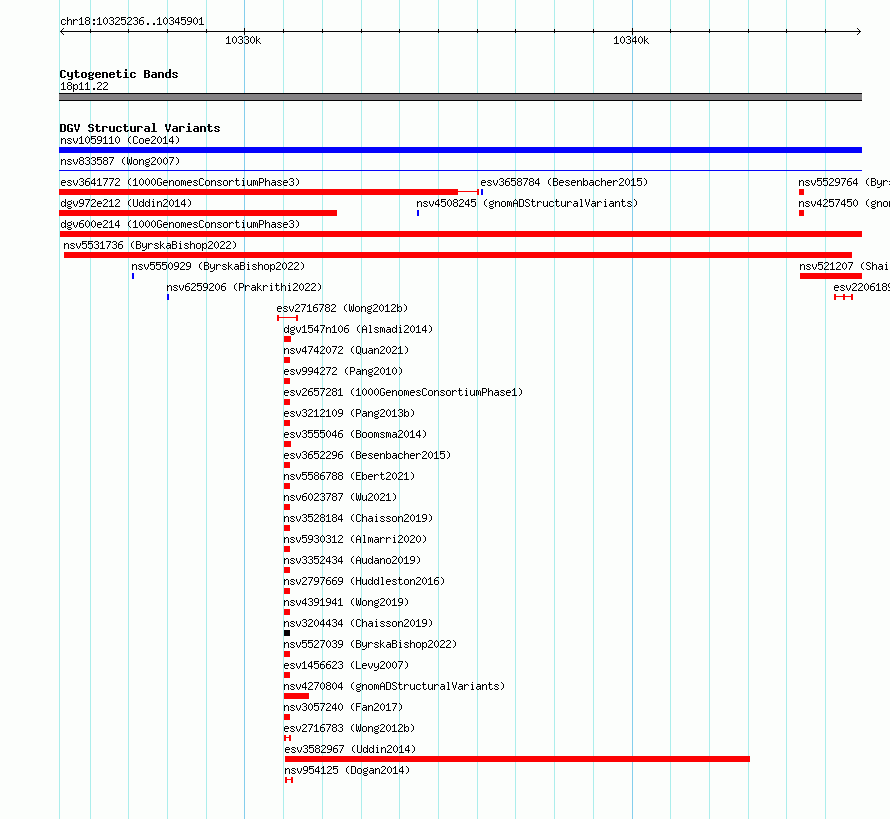Click the Cytogenetic Bands track title
This screenshot has height=819, width=890.
point(119,74)
